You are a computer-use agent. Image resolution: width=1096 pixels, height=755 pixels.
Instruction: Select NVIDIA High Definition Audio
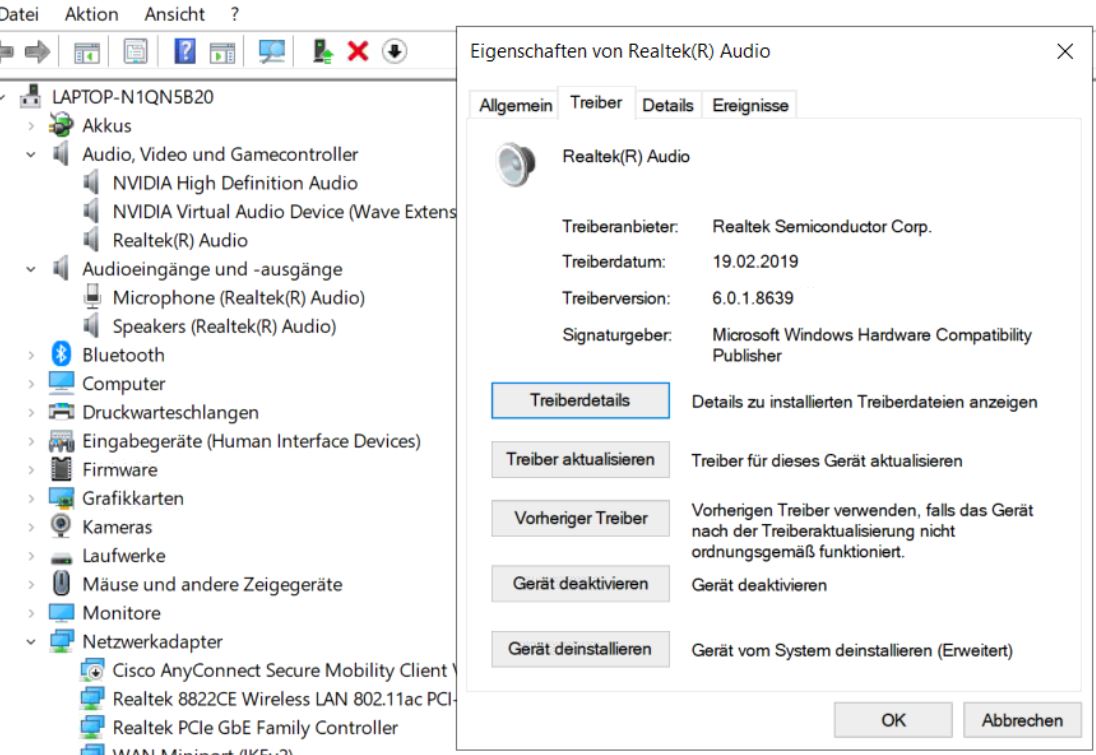(235, 183)
